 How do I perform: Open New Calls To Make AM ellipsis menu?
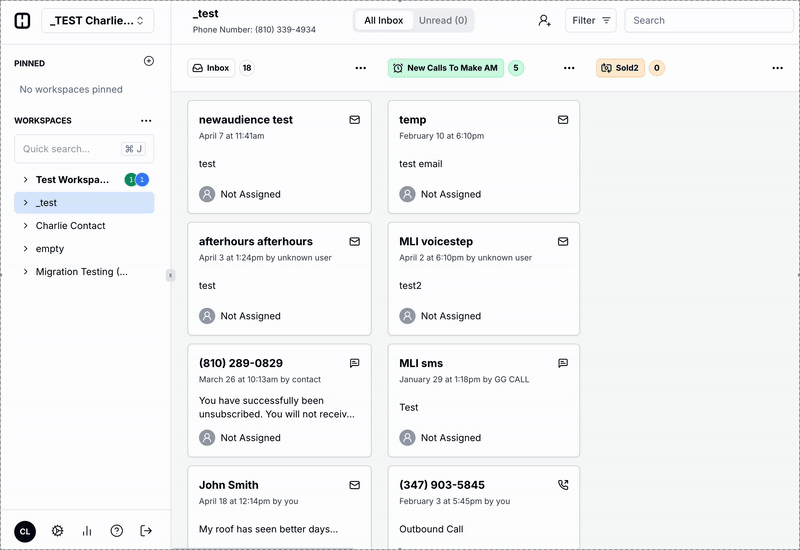pos(569,68)
